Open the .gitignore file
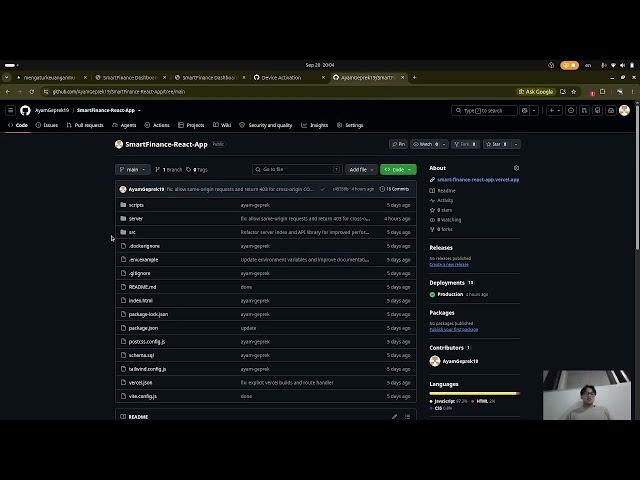This screenshot has height=480, width=640. coord(140,273)
